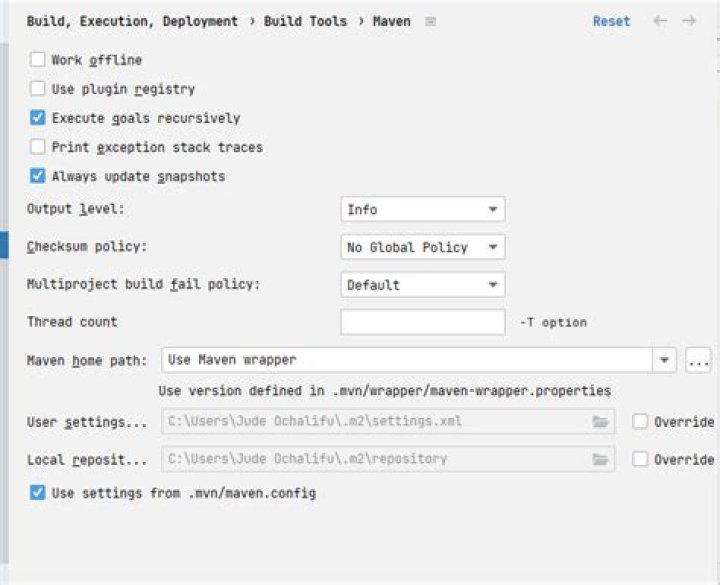Click the Reset link

point(611,21)
